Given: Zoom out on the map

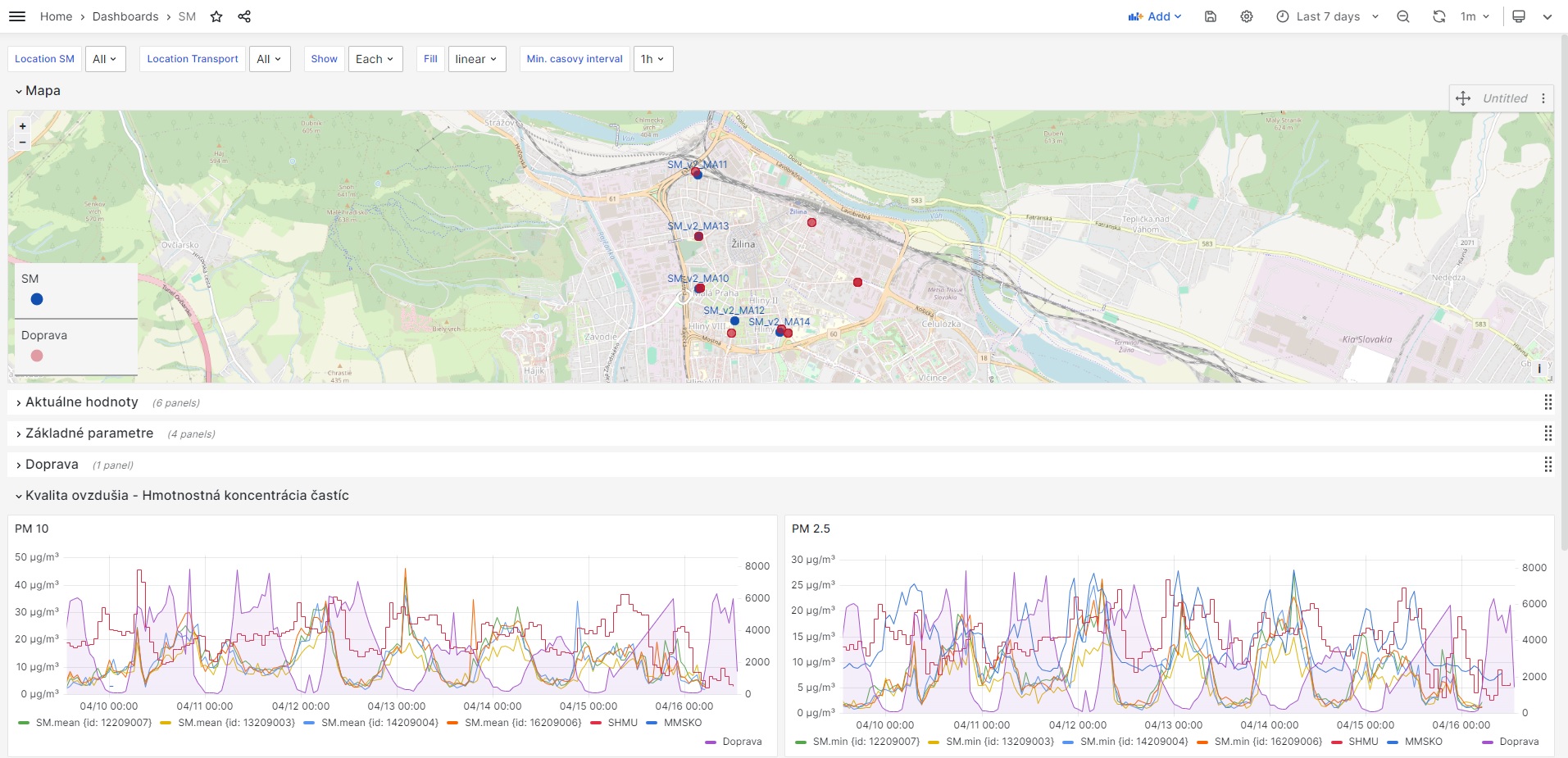Looking at the screenshot, I should (23, 143).
